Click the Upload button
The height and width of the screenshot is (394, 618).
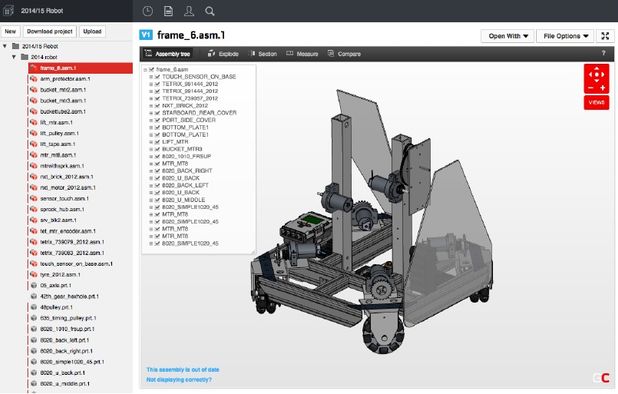pos(92,32)
